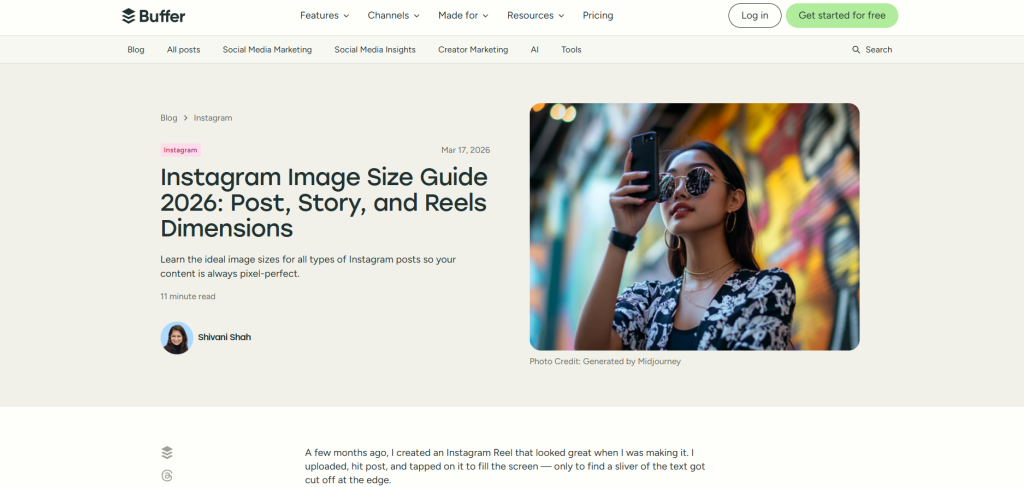Expand the Channels menu
1024x487 pixels.
coord(394,16)
